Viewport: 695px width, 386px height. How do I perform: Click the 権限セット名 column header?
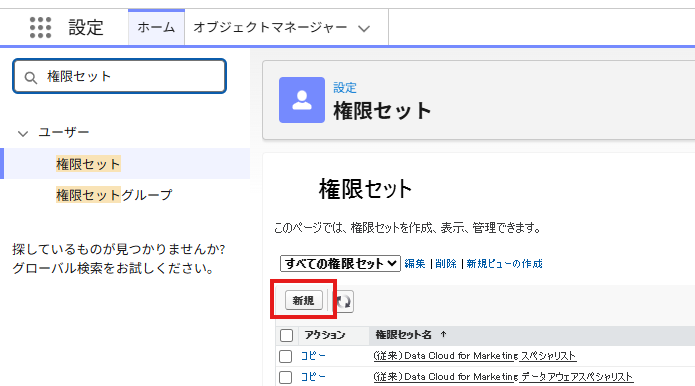pos(403,335)
